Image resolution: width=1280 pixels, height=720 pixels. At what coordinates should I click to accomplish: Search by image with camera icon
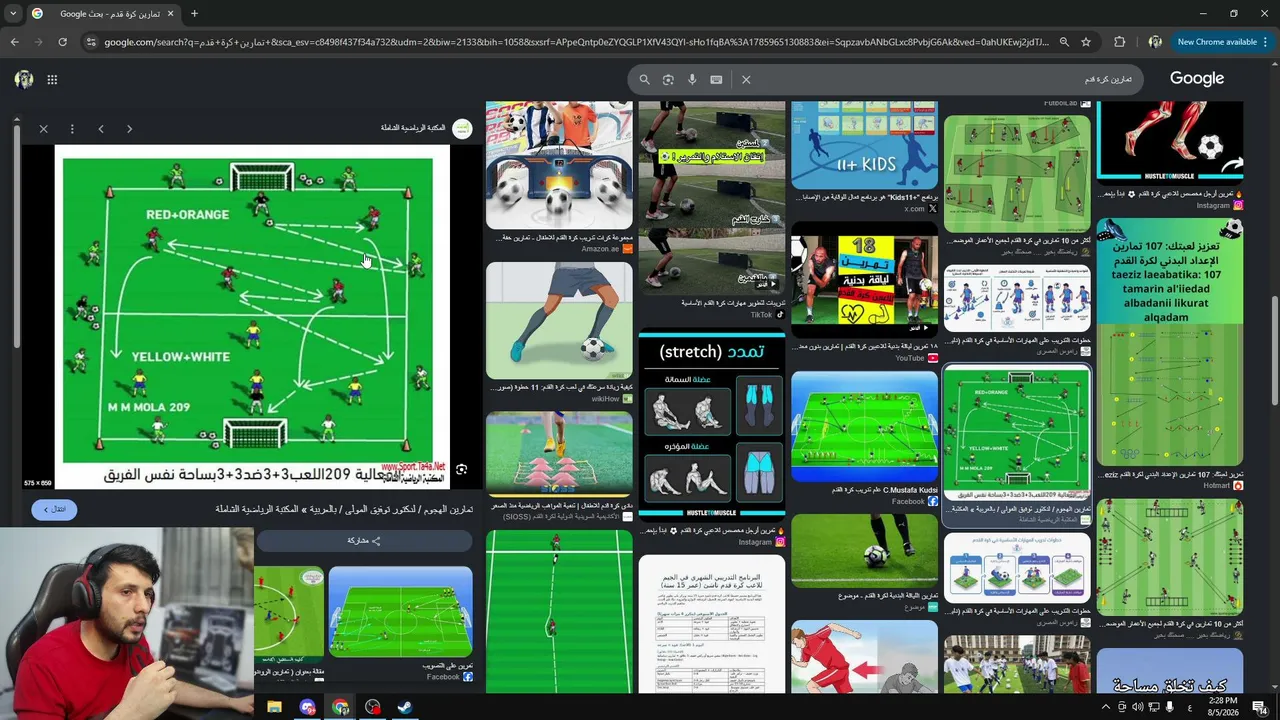tap(668, 80)
